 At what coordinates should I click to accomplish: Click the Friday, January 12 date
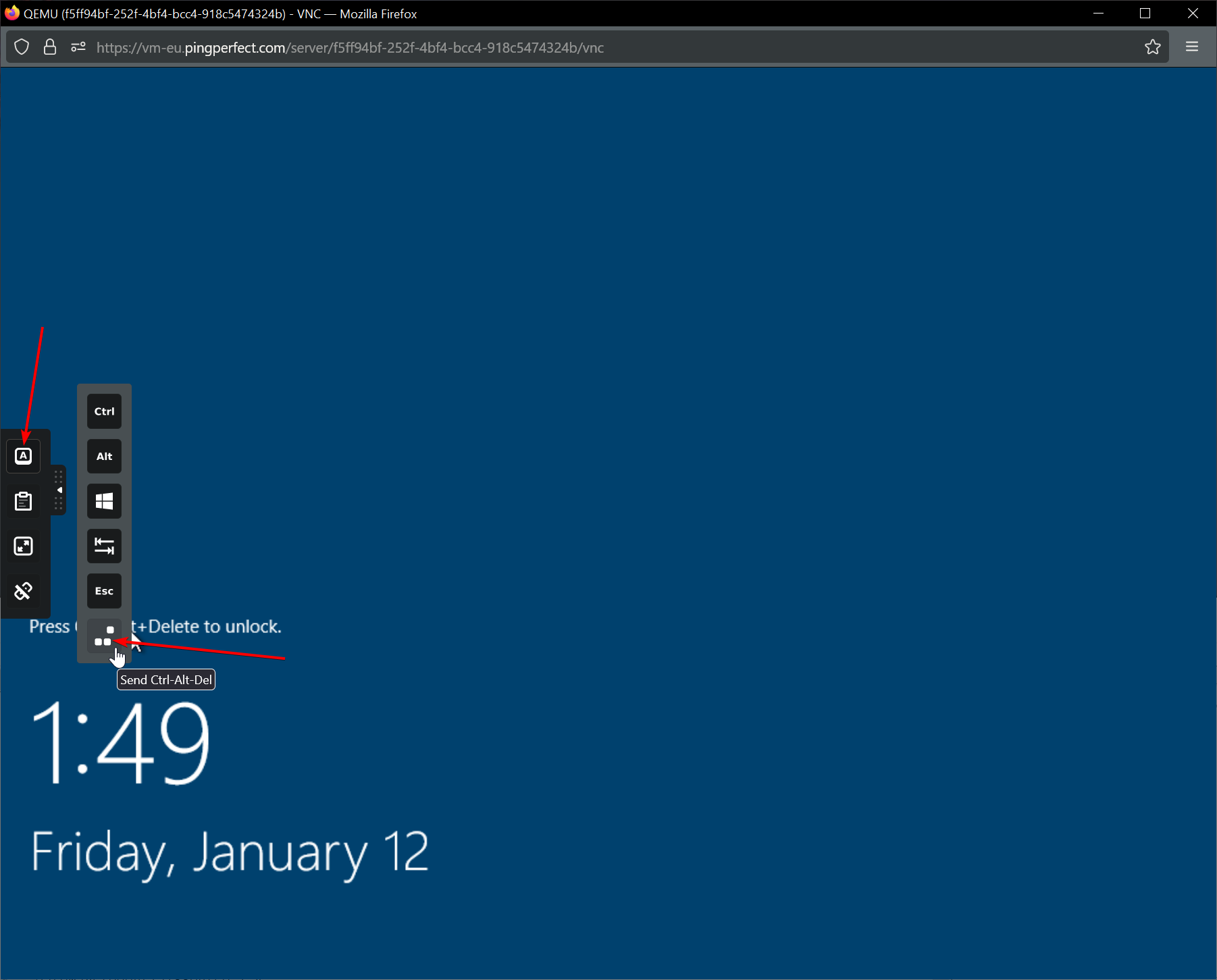pos(230,852)
